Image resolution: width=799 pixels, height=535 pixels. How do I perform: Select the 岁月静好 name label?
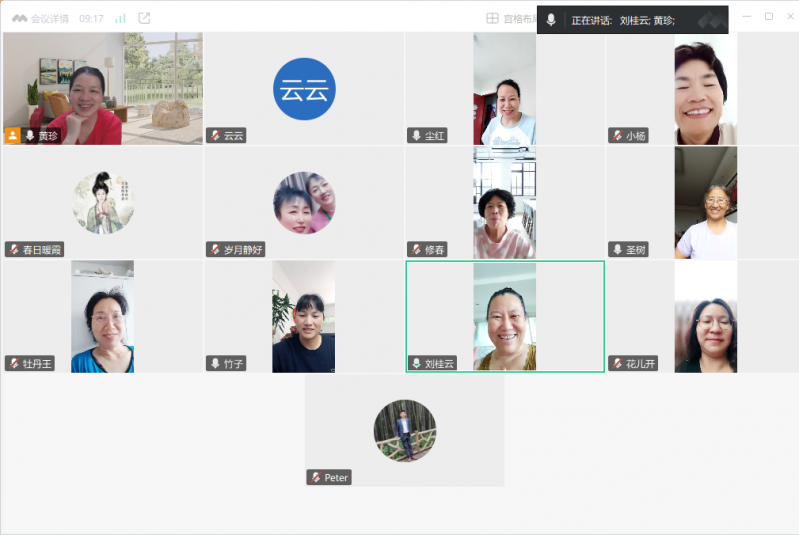pos(243,249)
